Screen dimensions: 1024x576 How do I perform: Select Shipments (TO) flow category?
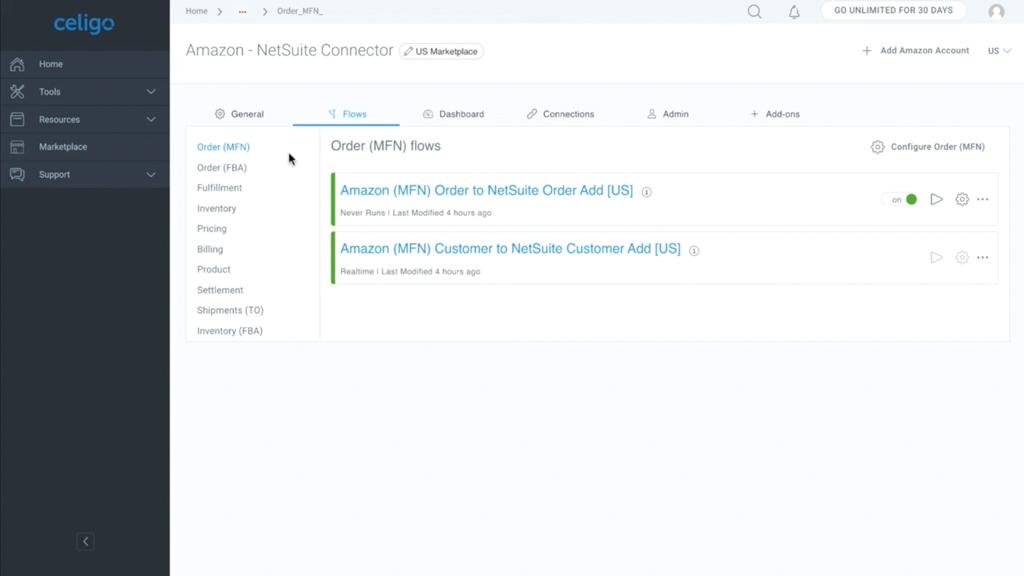(x=230, y=310)
